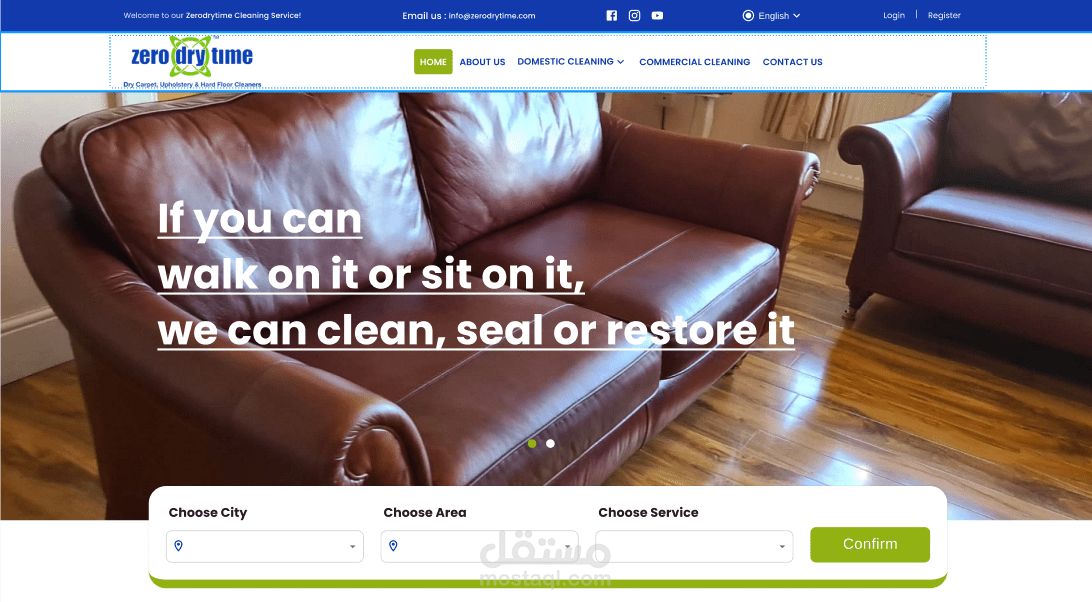
Task: Click the Login link
Action: pyautogui.click(x=894, y=15)
